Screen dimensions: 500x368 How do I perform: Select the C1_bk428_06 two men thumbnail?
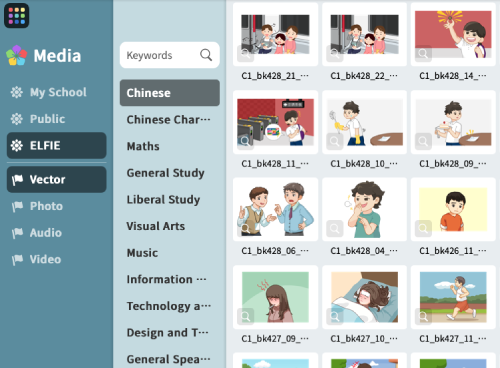(275, 209)
